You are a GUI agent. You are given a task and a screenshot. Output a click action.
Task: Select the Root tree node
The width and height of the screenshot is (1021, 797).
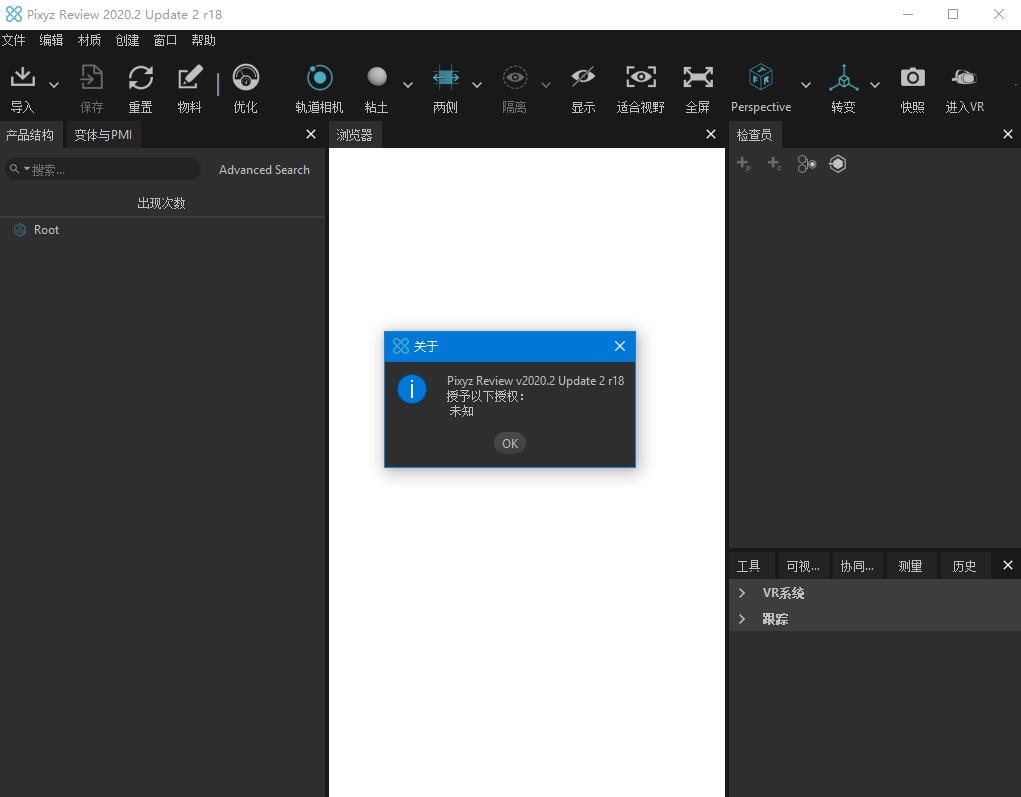(x=46, y=230)
